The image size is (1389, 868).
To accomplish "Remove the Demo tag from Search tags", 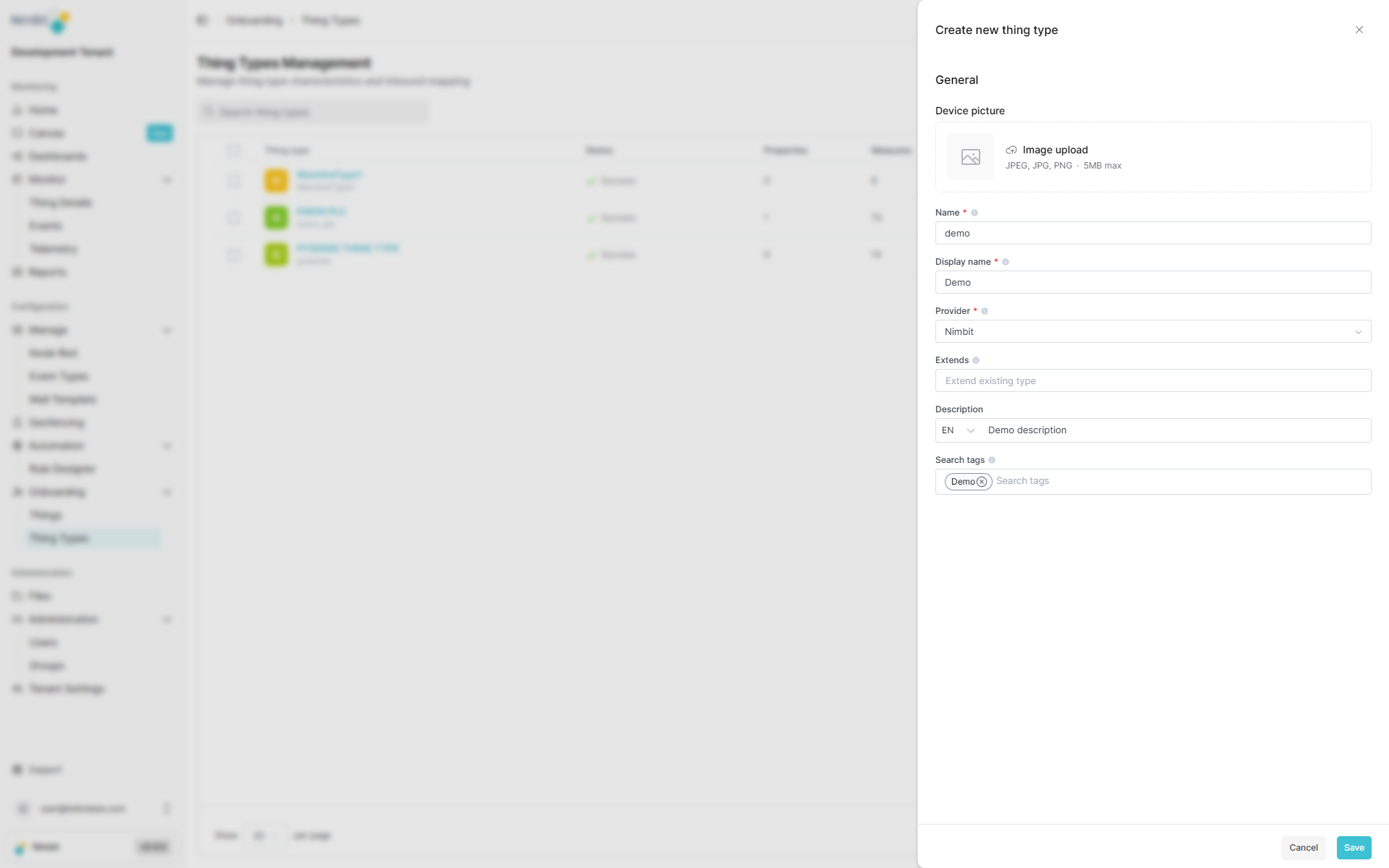I will tap(982, 482).
